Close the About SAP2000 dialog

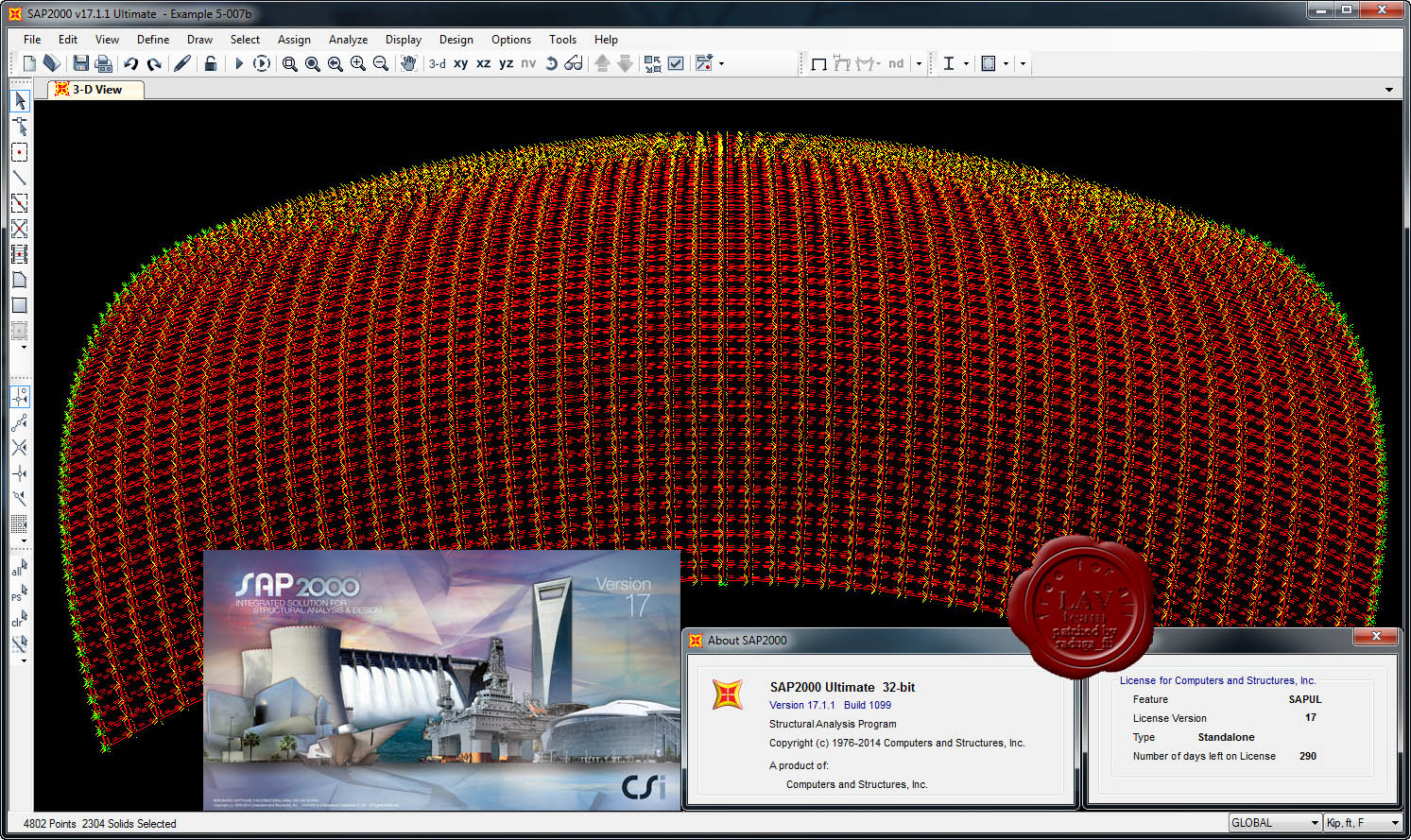tap(1376, 637)
